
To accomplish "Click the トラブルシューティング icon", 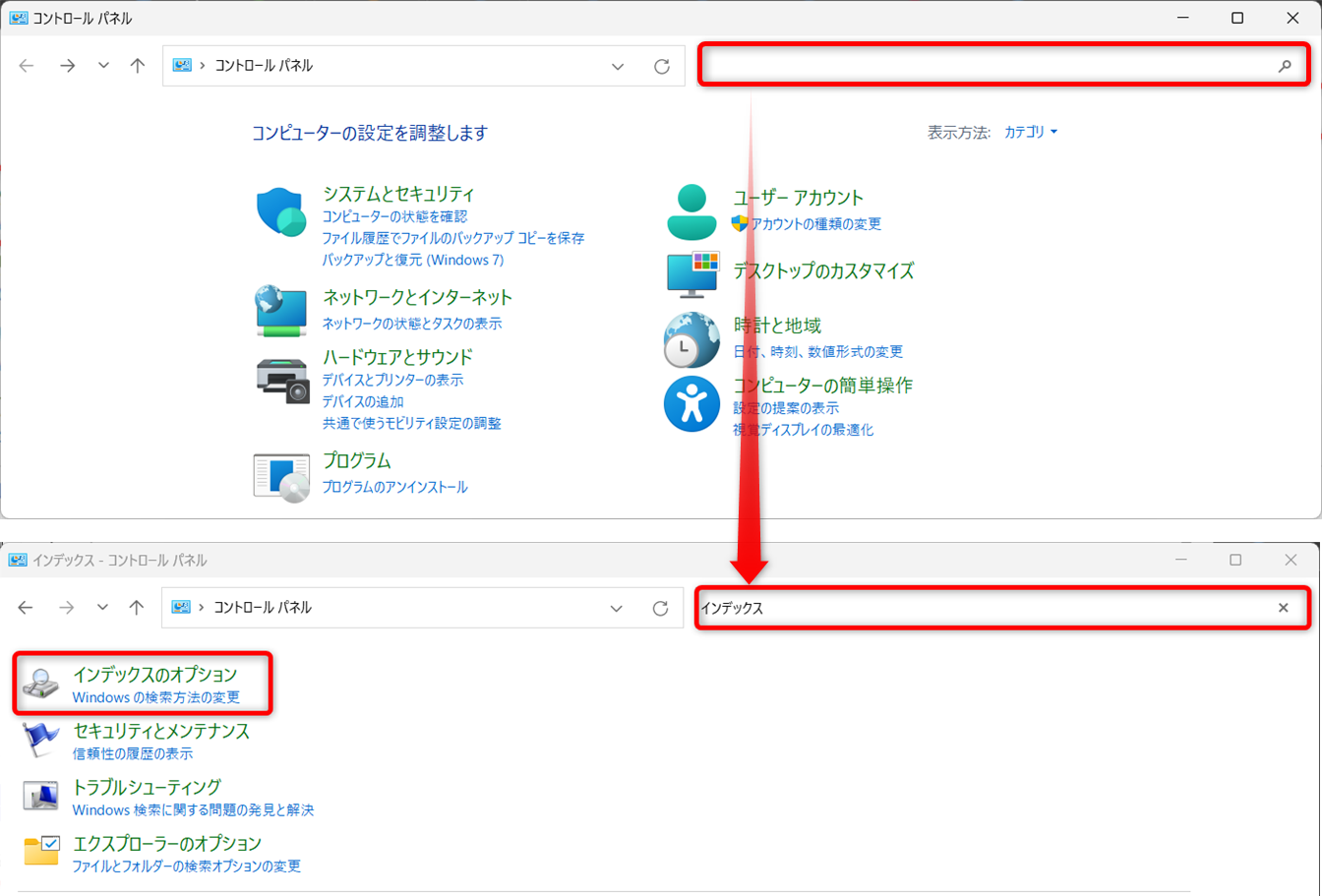I will 41,795.
